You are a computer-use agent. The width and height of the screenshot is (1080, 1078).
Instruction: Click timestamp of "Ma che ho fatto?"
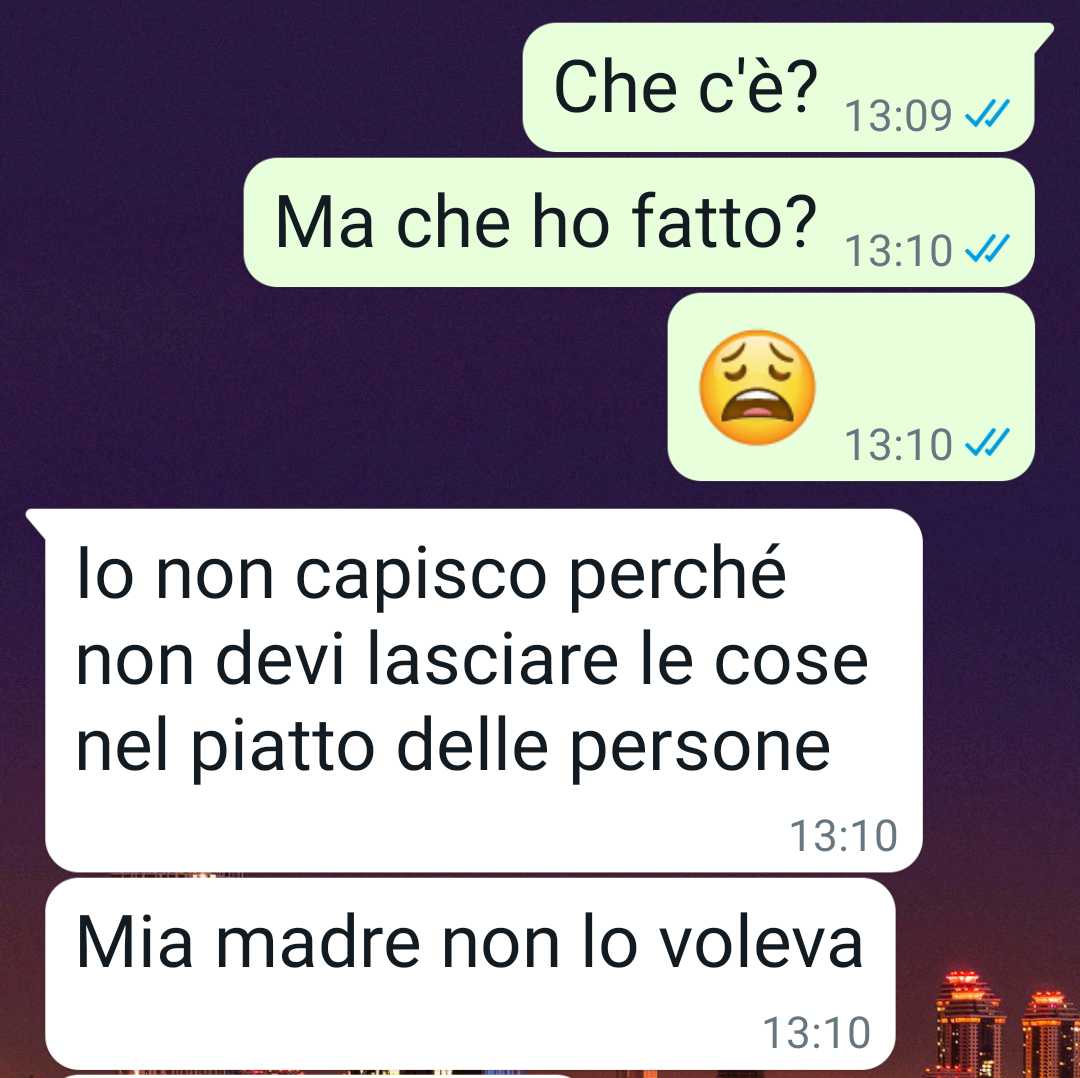899,250
